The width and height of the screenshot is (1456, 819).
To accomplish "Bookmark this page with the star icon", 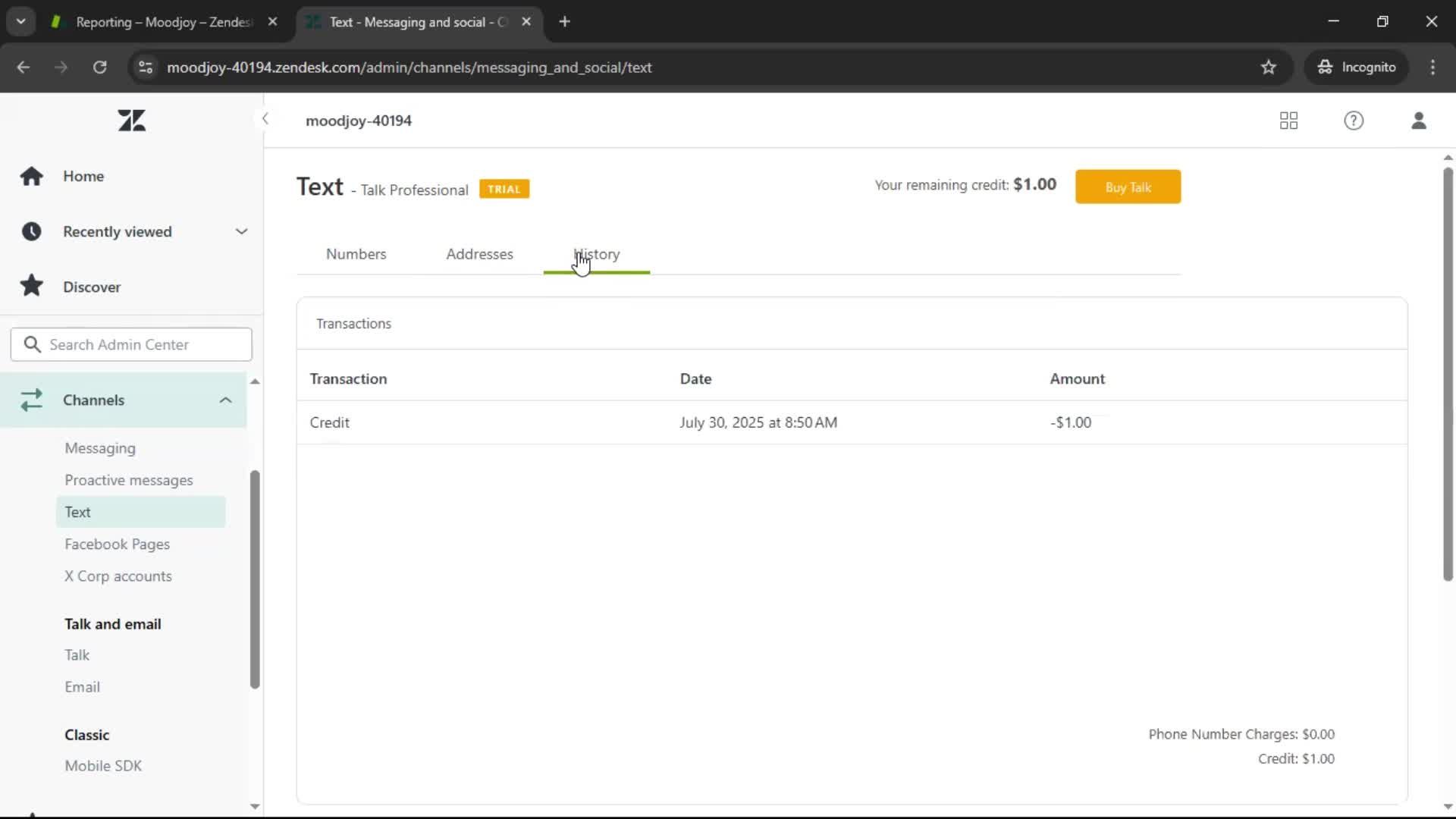I will 1269,67.
